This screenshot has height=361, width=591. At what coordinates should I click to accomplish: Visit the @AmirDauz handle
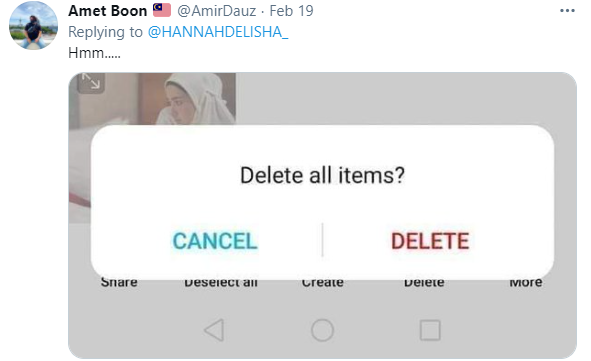[x=216, y=11]
